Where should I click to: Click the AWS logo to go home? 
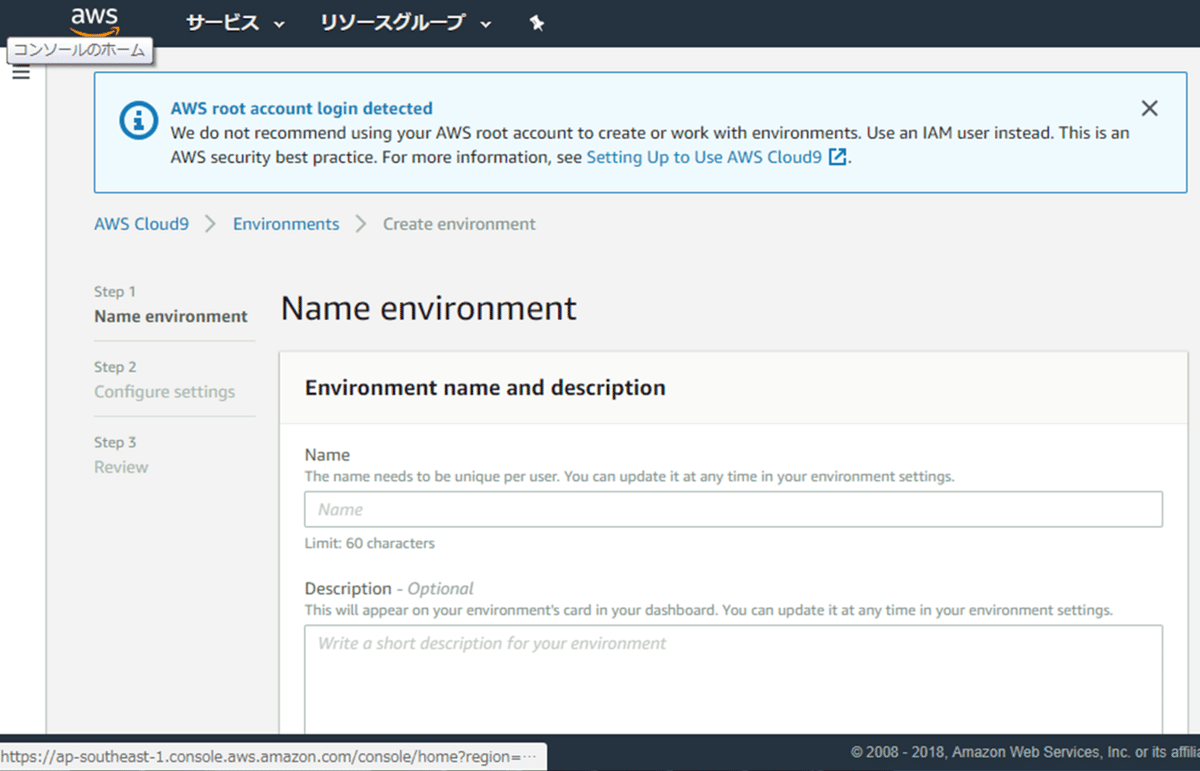[x=95, y=18]
